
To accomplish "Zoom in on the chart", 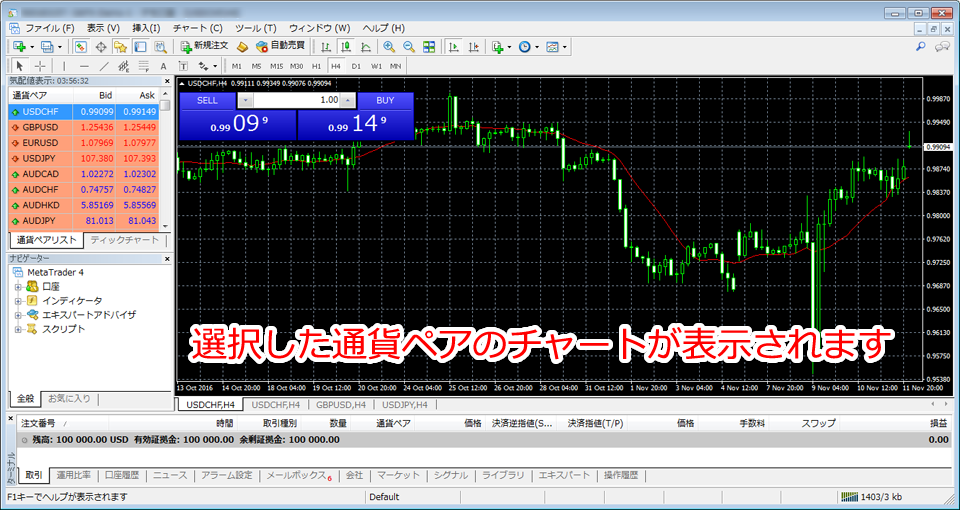I will (x=389, y=47).
